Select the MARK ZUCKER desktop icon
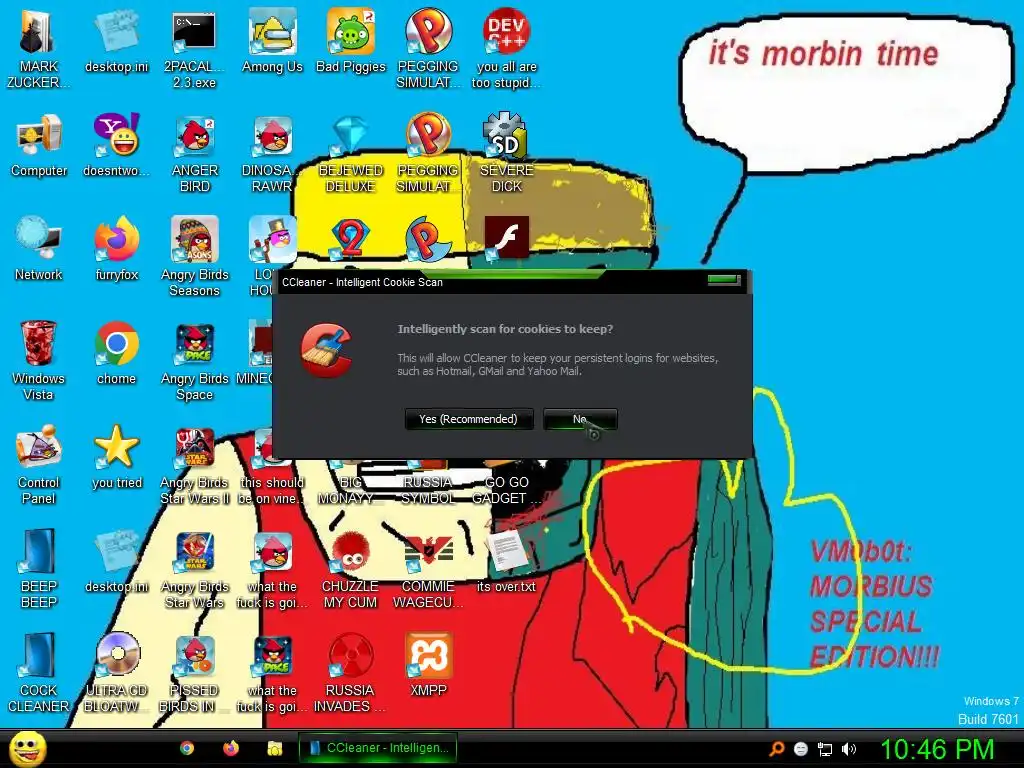 coord(38,50)
